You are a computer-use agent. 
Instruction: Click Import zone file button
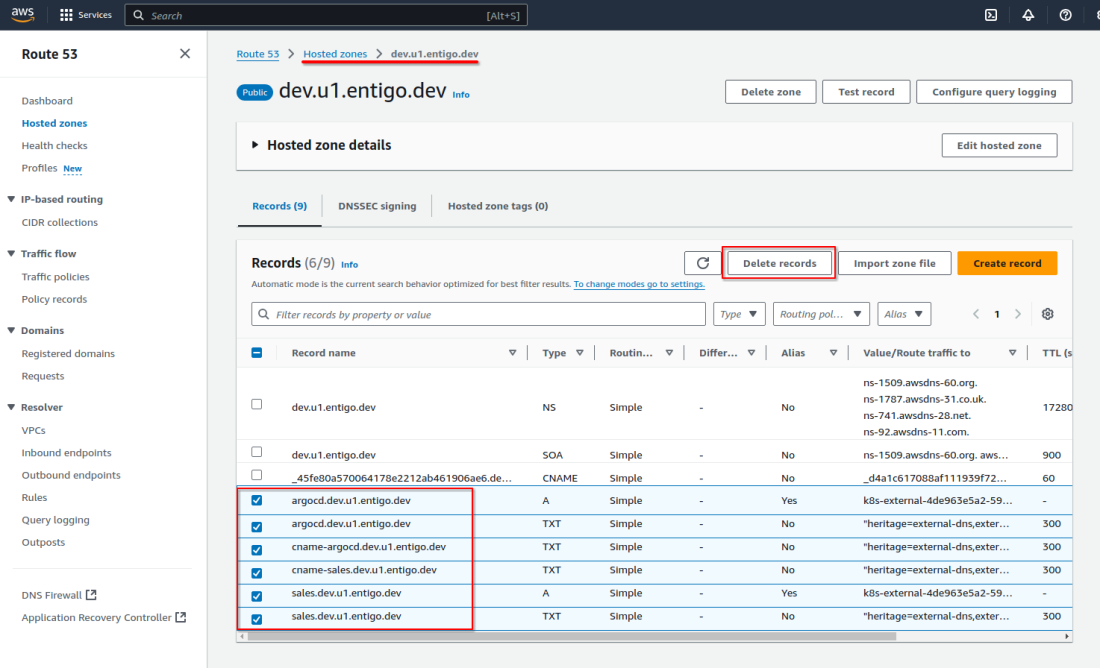(894, 263)
